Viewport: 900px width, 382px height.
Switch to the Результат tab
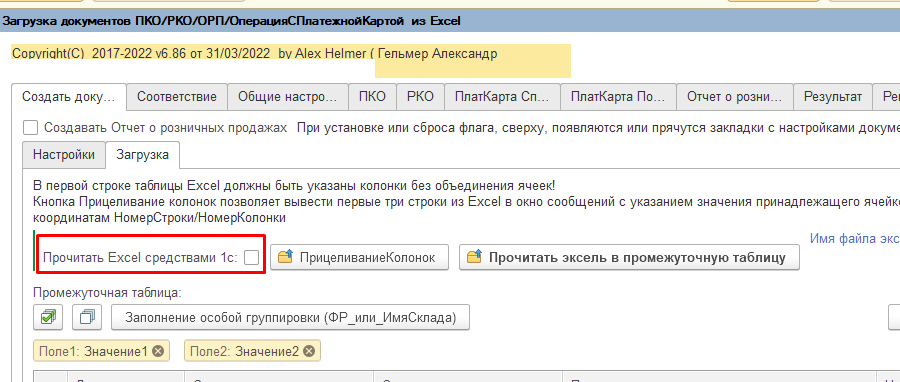[833, 96]
